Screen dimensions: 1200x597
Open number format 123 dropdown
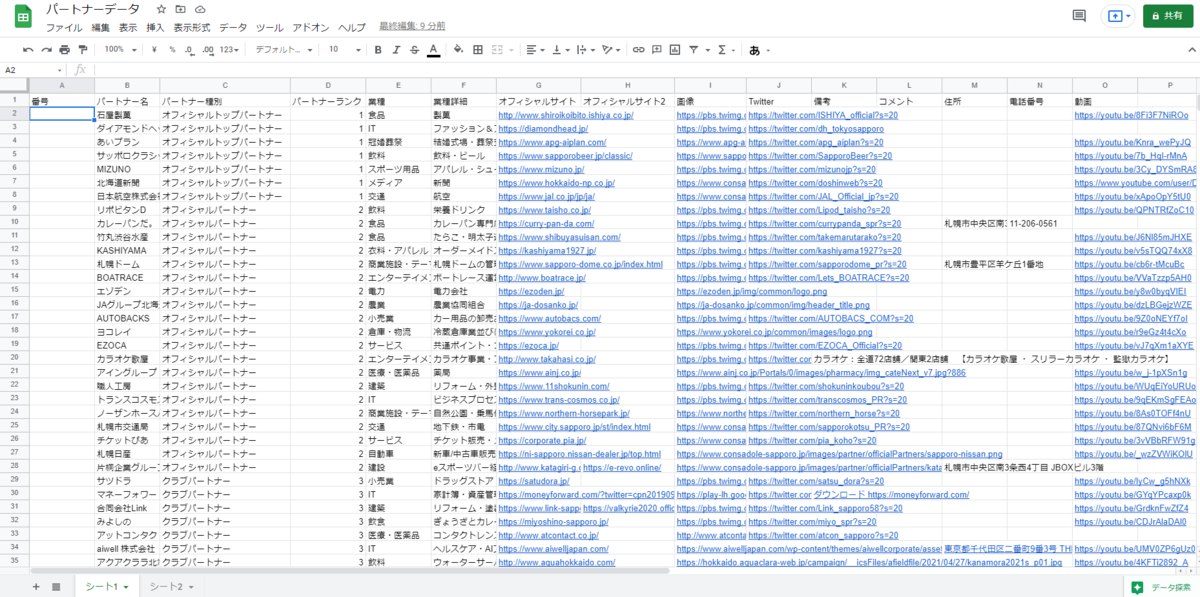coord(230,49)
